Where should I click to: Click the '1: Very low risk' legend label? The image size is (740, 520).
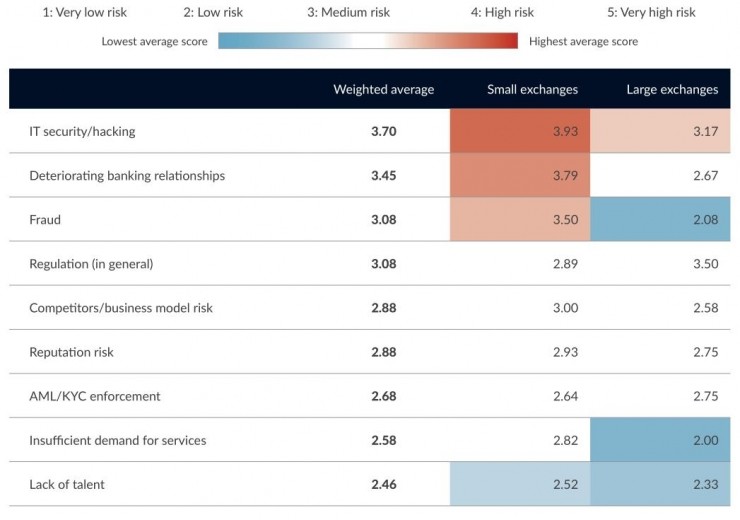84,13
